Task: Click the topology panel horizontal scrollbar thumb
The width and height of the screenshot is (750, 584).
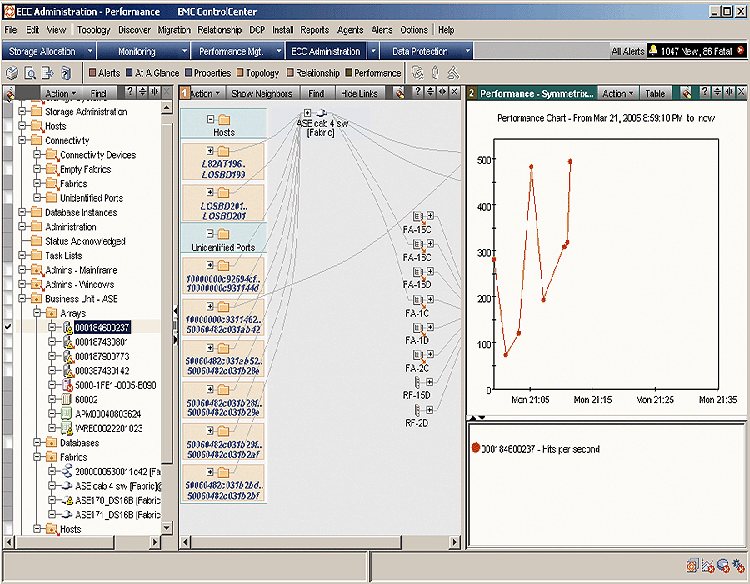Action: 296,542
